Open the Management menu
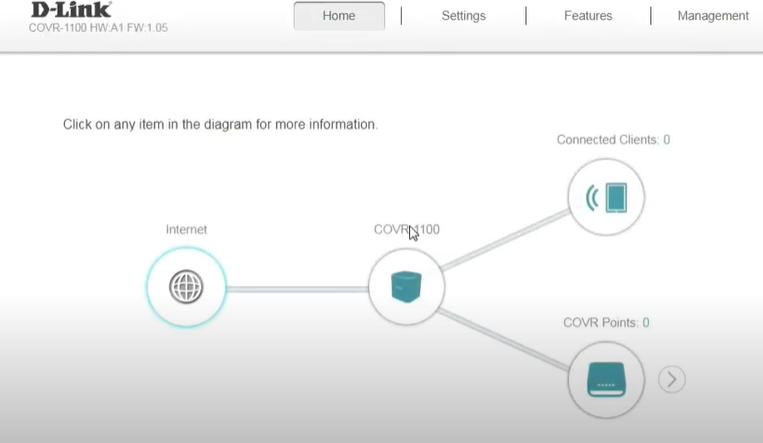 [x=713, y=16]
